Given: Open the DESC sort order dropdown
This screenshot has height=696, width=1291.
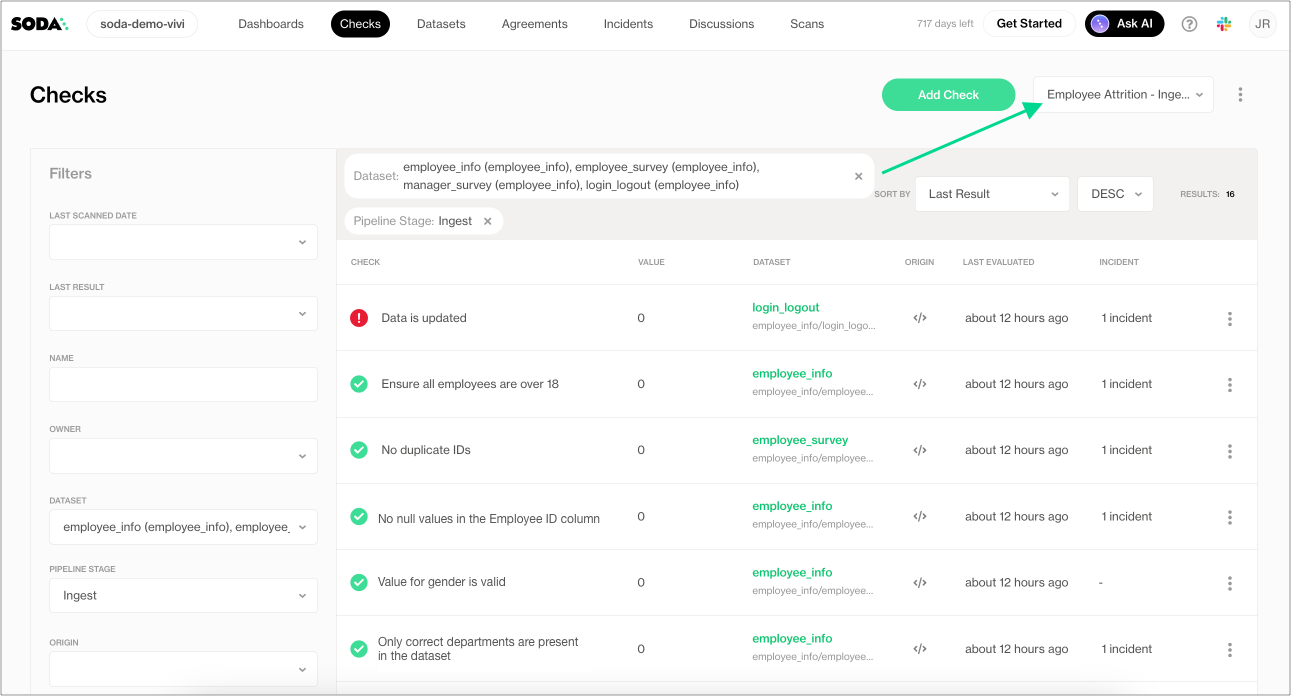Looking at the screenshot, I should (1115, 194).
